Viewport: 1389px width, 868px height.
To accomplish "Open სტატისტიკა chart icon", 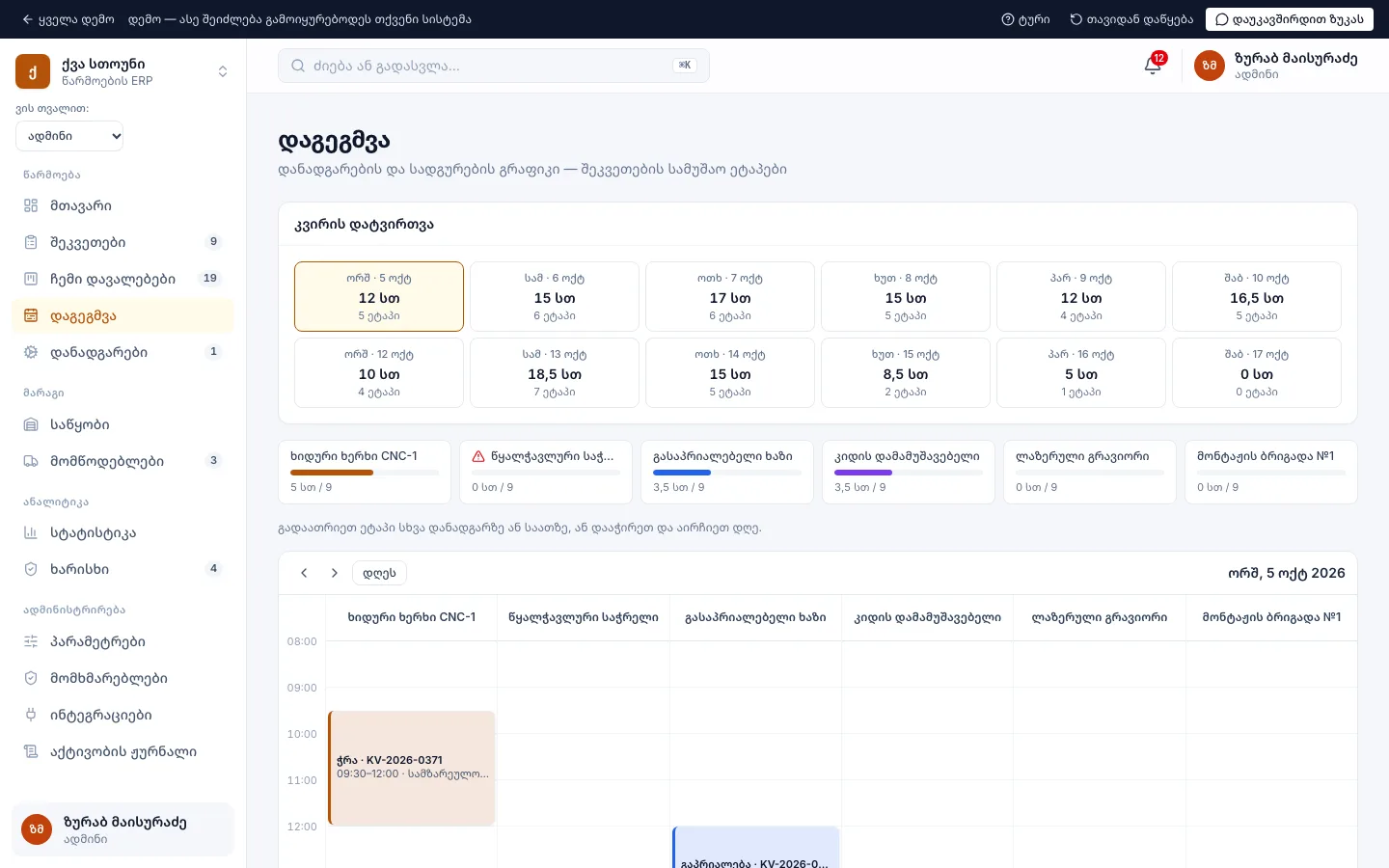I will click(31, 532).
